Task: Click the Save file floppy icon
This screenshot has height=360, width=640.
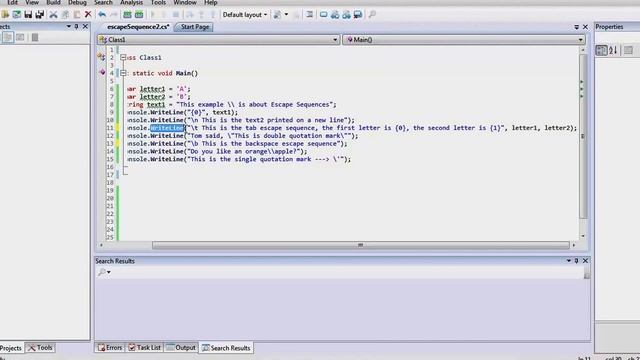Action: (28, 15)
